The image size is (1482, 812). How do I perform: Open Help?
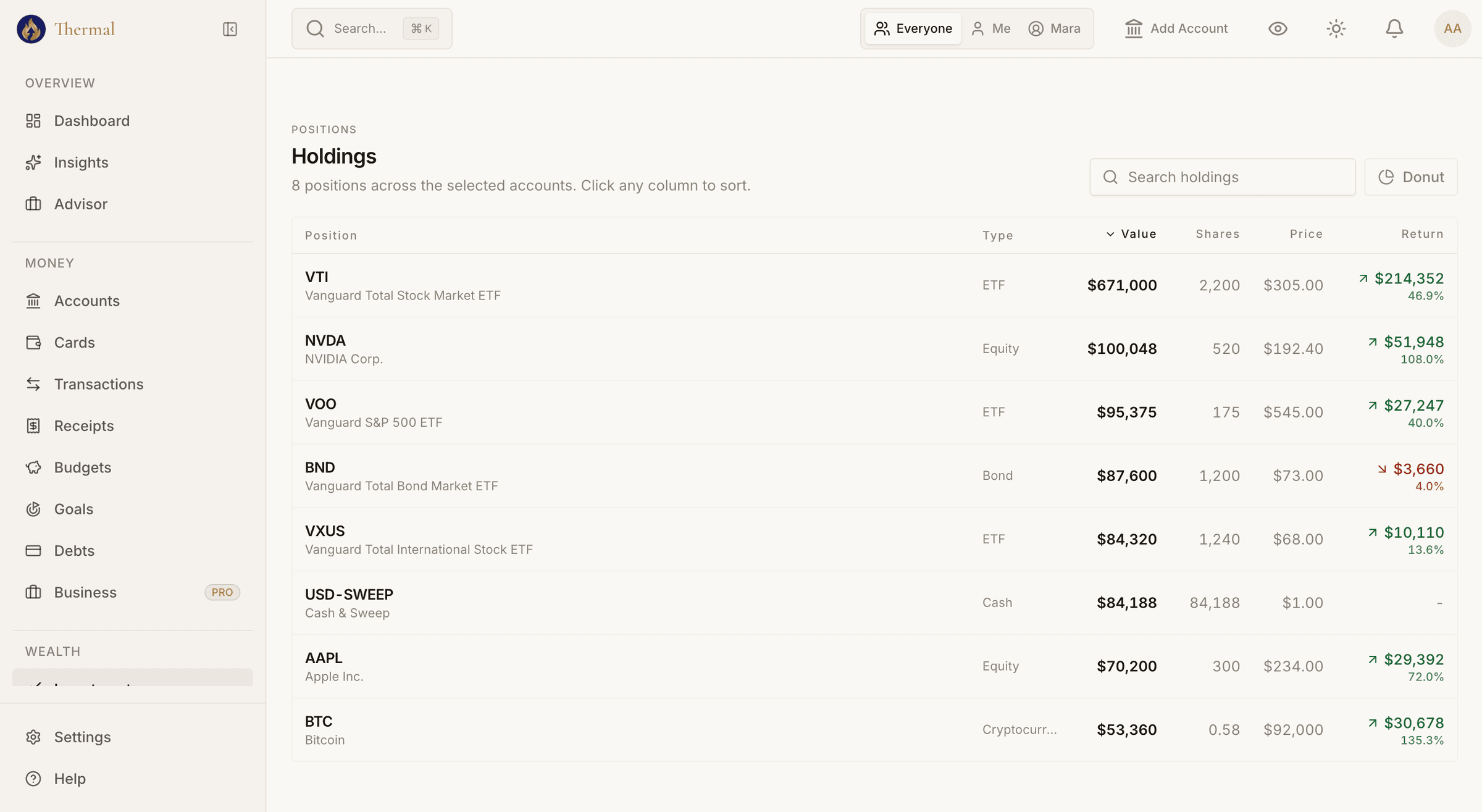[x=133, y=779]
